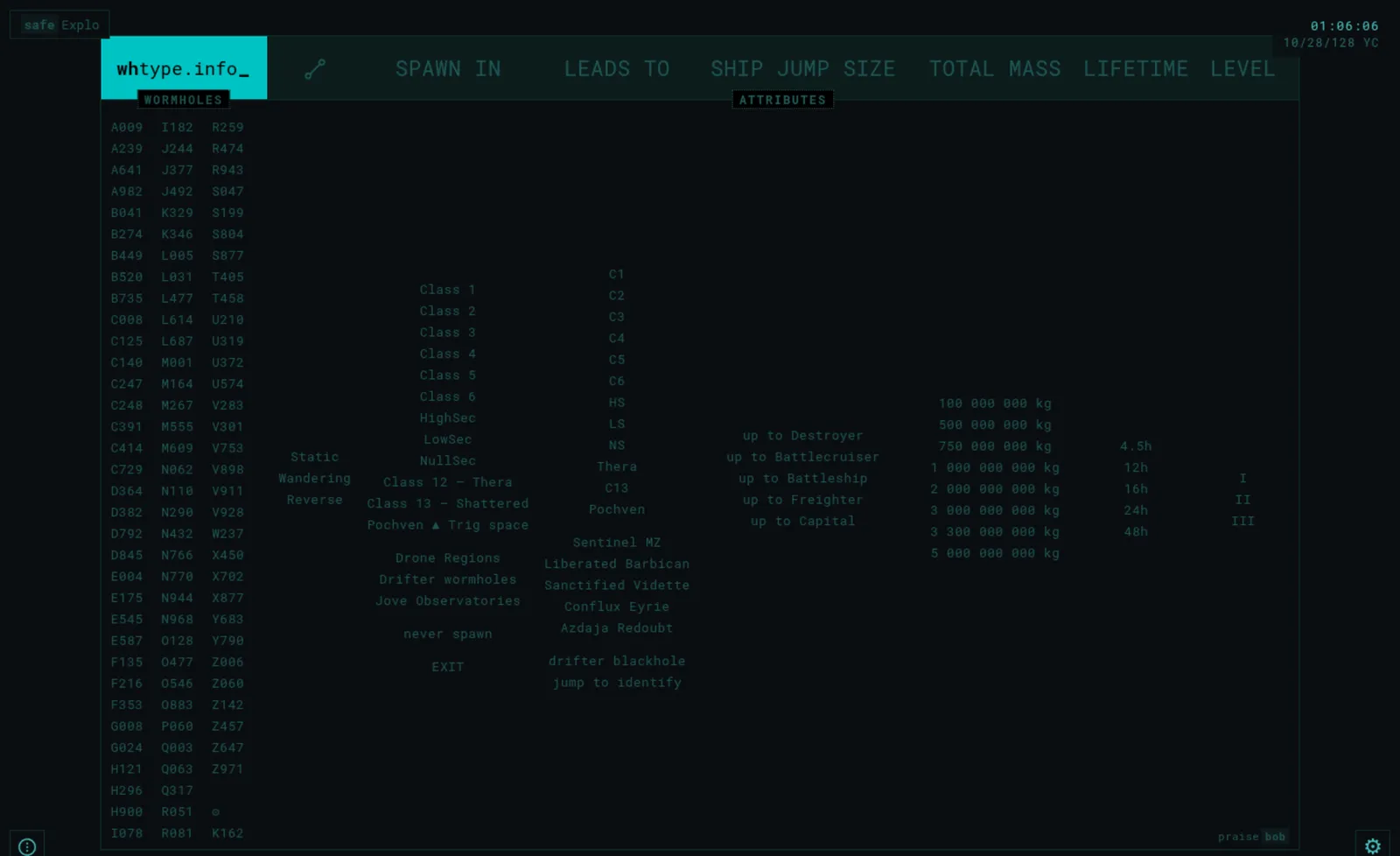Select 3 300 000 000 kg total mass
The width and height of the screenshot is (1400, 856).
[995, 531]
